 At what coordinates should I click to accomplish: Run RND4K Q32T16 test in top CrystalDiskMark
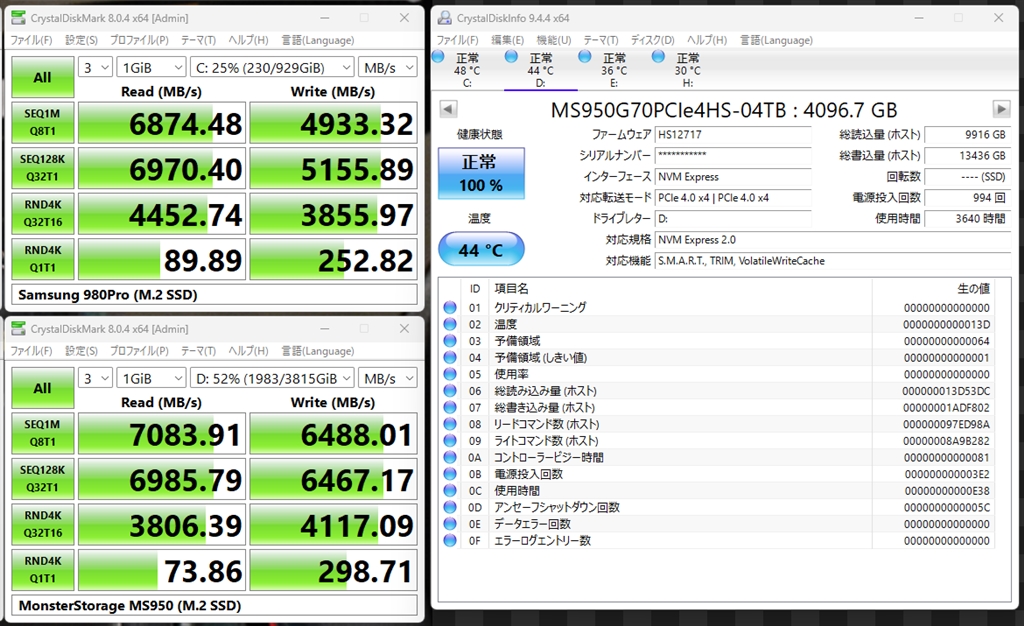42,213
